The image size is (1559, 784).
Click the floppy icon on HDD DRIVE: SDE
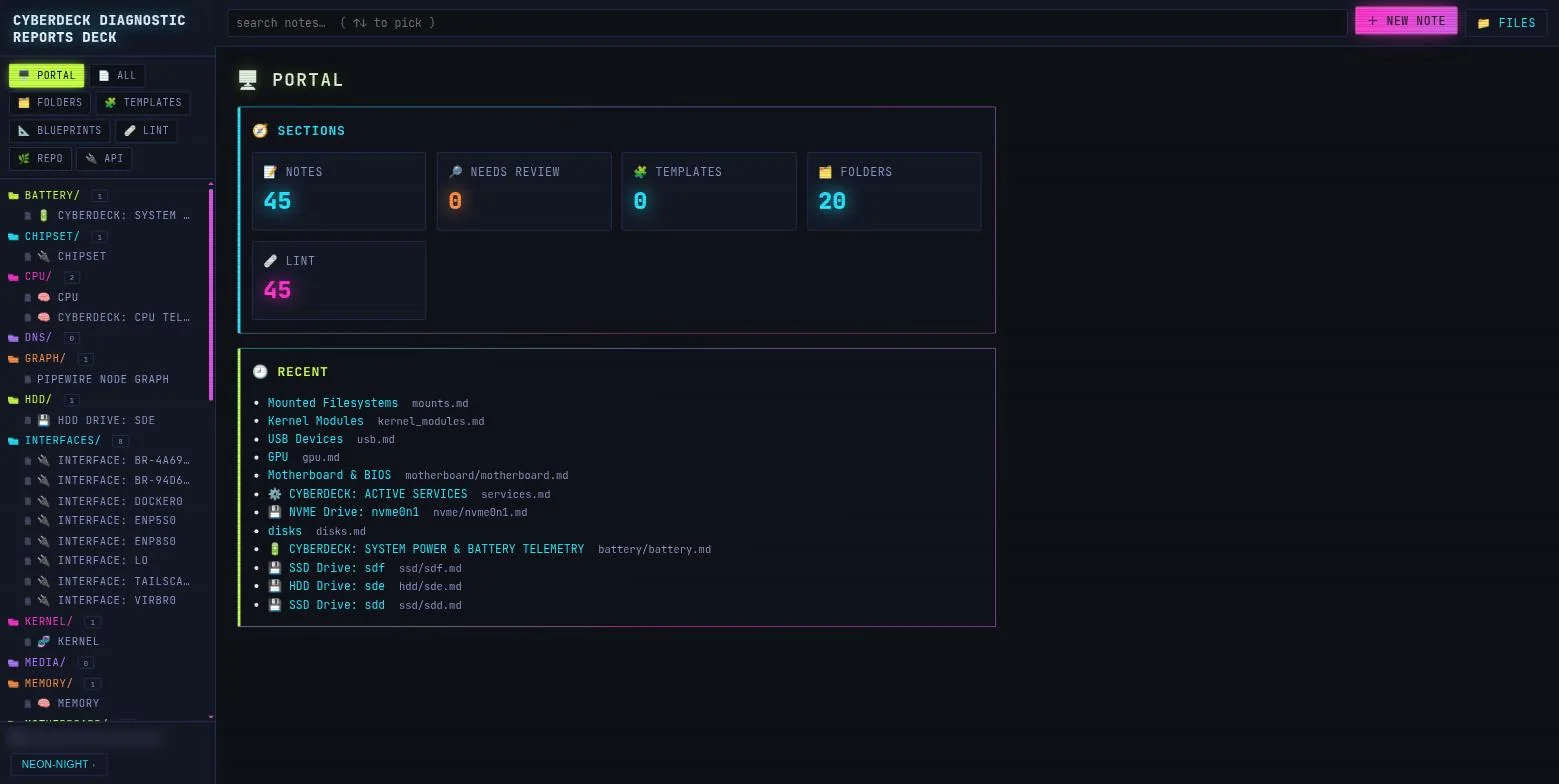(44, 421)
